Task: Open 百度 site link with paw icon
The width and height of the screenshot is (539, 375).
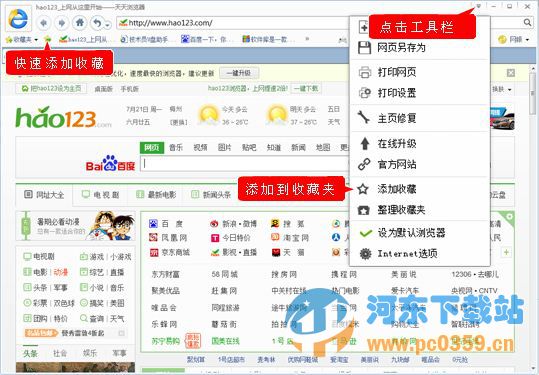Action: tap(166, 224)
